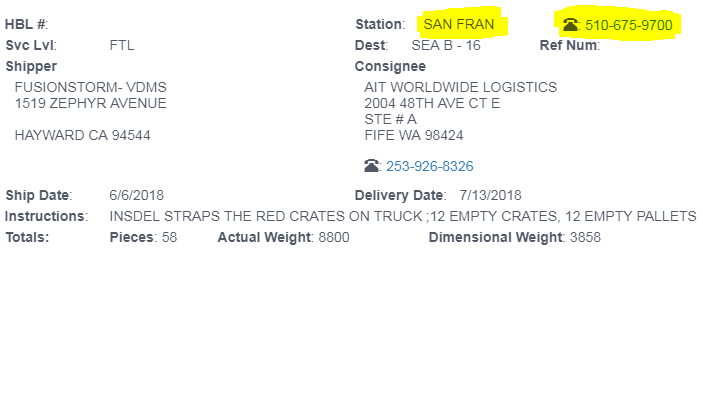703x394 pixels.
Task: Click the Actual Weight 8800 value
Action: 334,237
